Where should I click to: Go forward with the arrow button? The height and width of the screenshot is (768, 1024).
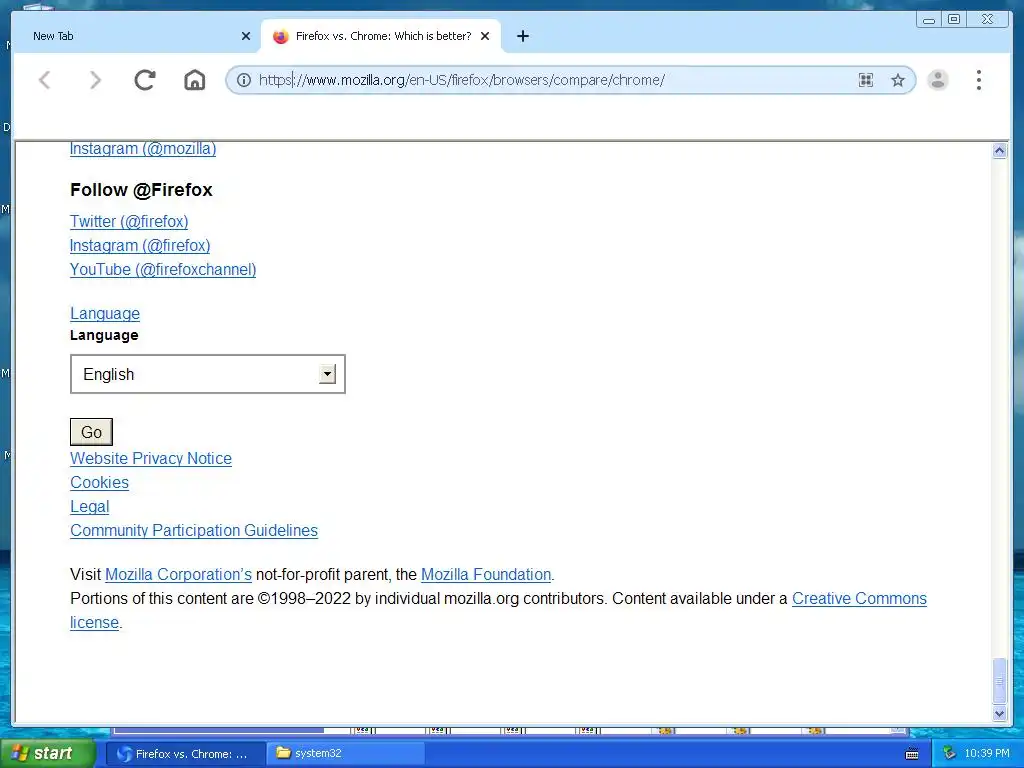[95, 80]
